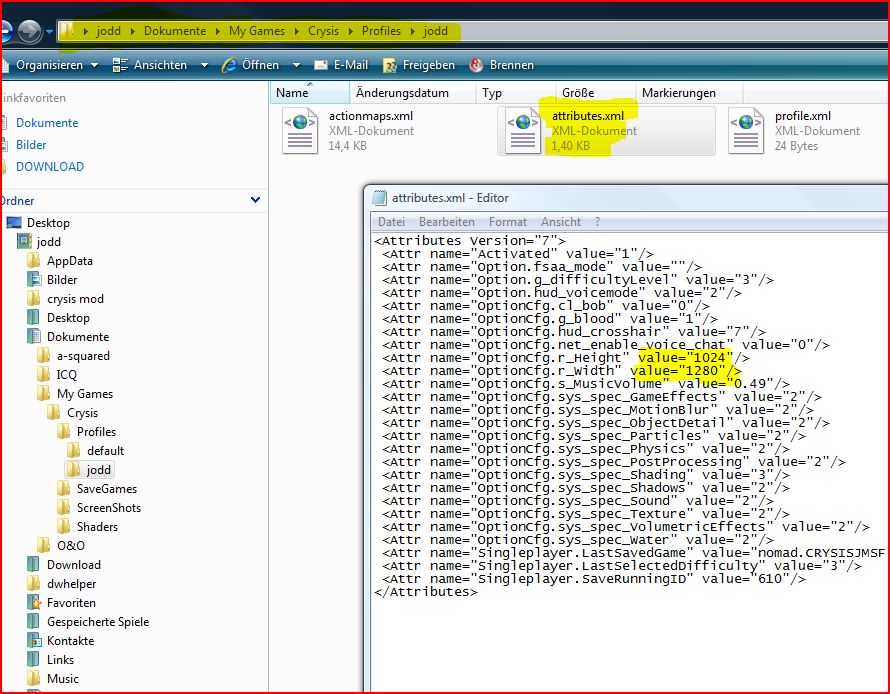Select 'My Games' in the address breadcrumb
The image size is (890, 694).
click(x=257, y=31)
